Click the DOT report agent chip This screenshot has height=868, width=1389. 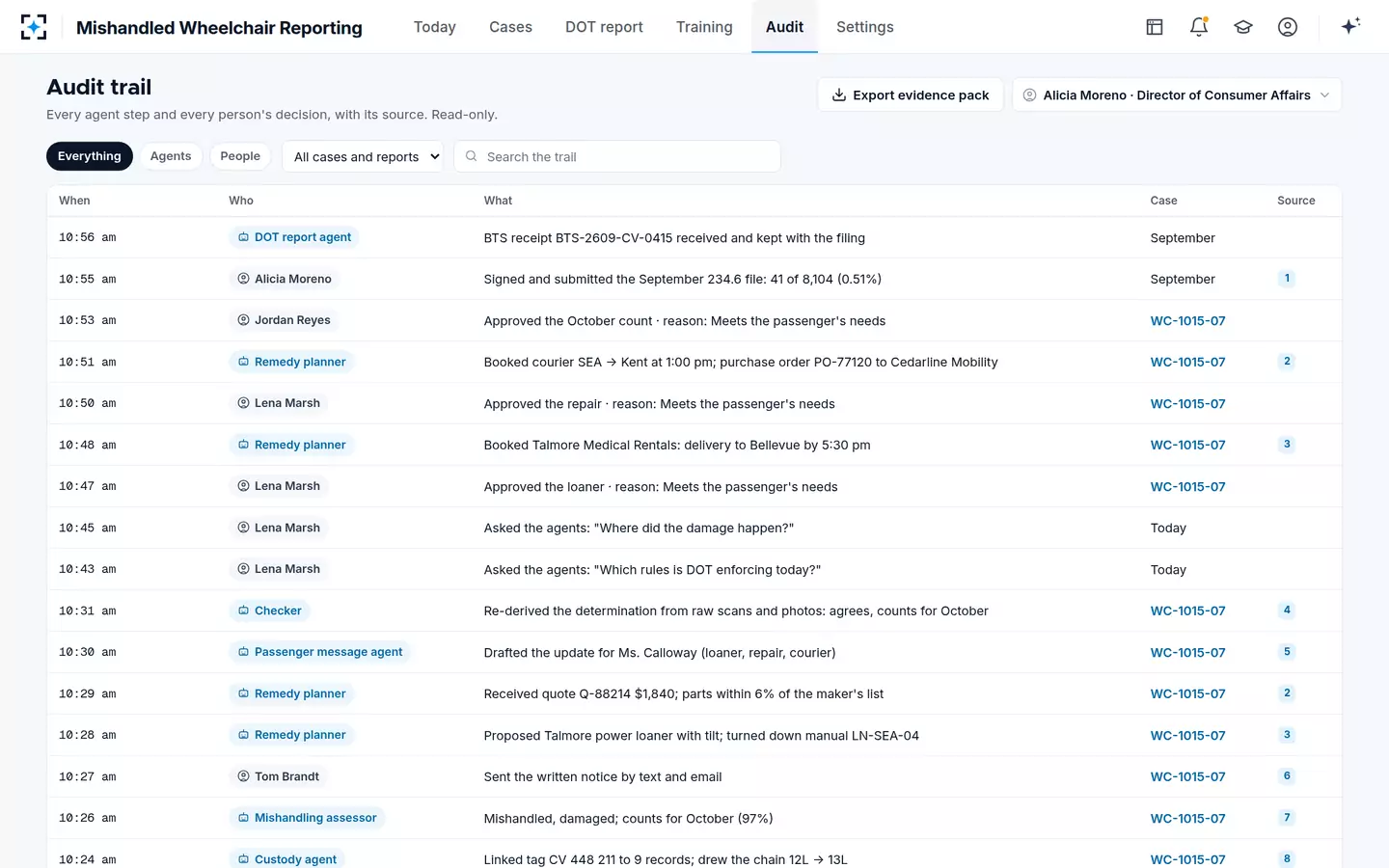click(294, 237)
